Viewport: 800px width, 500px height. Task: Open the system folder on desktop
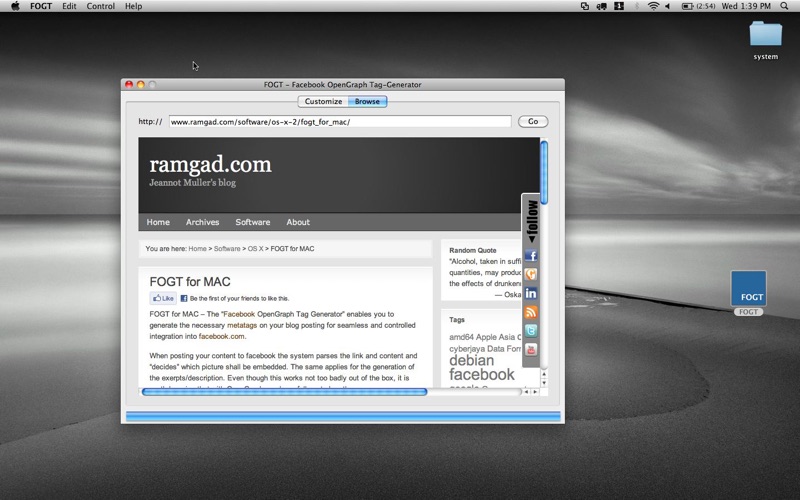tap(765, 34)
